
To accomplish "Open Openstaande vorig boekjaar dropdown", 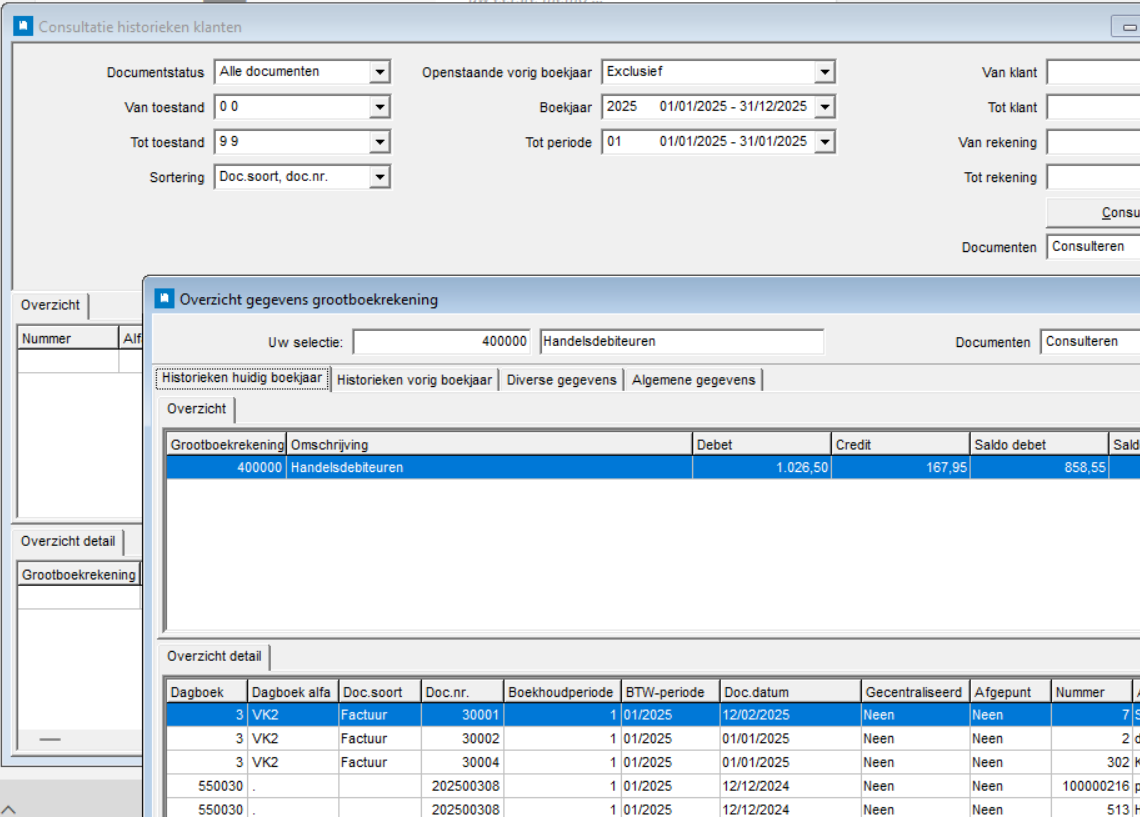I will (824, 72).
